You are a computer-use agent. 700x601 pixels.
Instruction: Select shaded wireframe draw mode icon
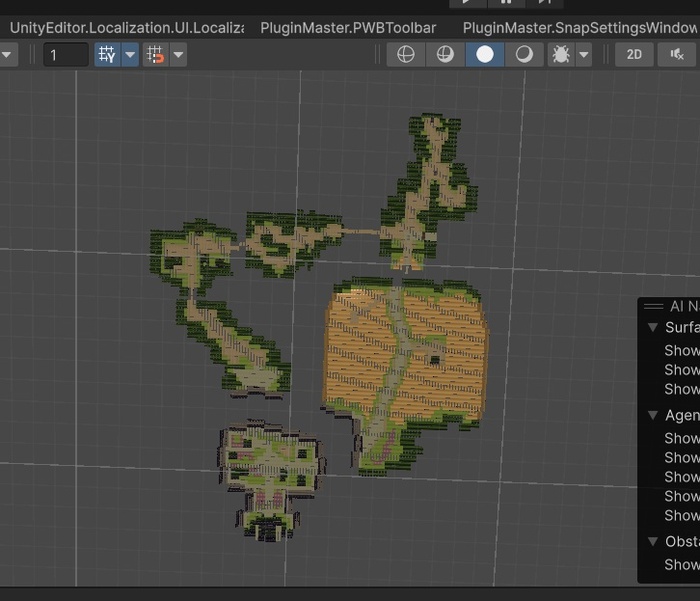[445, 54]
